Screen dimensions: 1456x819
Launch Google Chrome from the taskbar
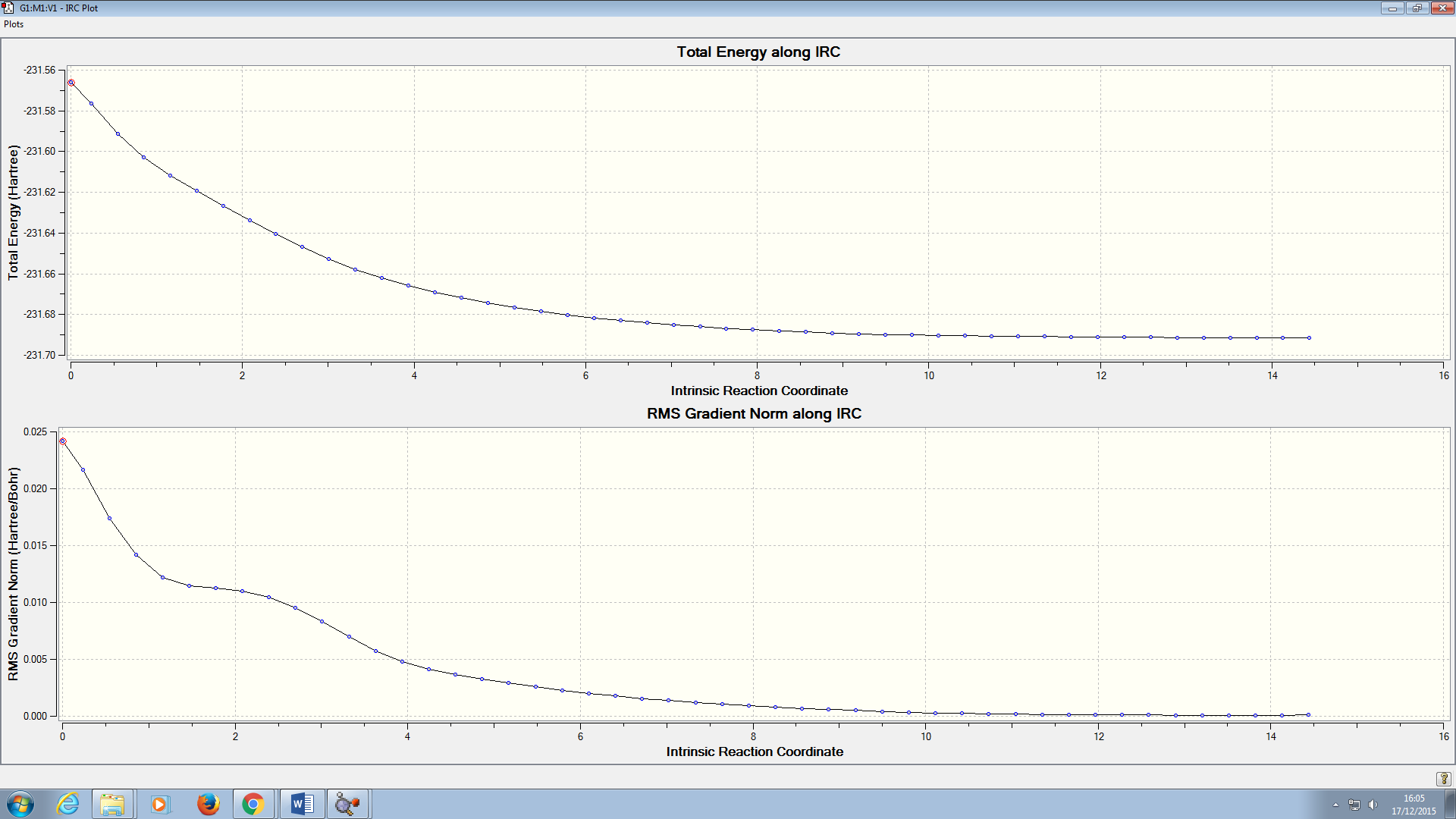point(253,804)
